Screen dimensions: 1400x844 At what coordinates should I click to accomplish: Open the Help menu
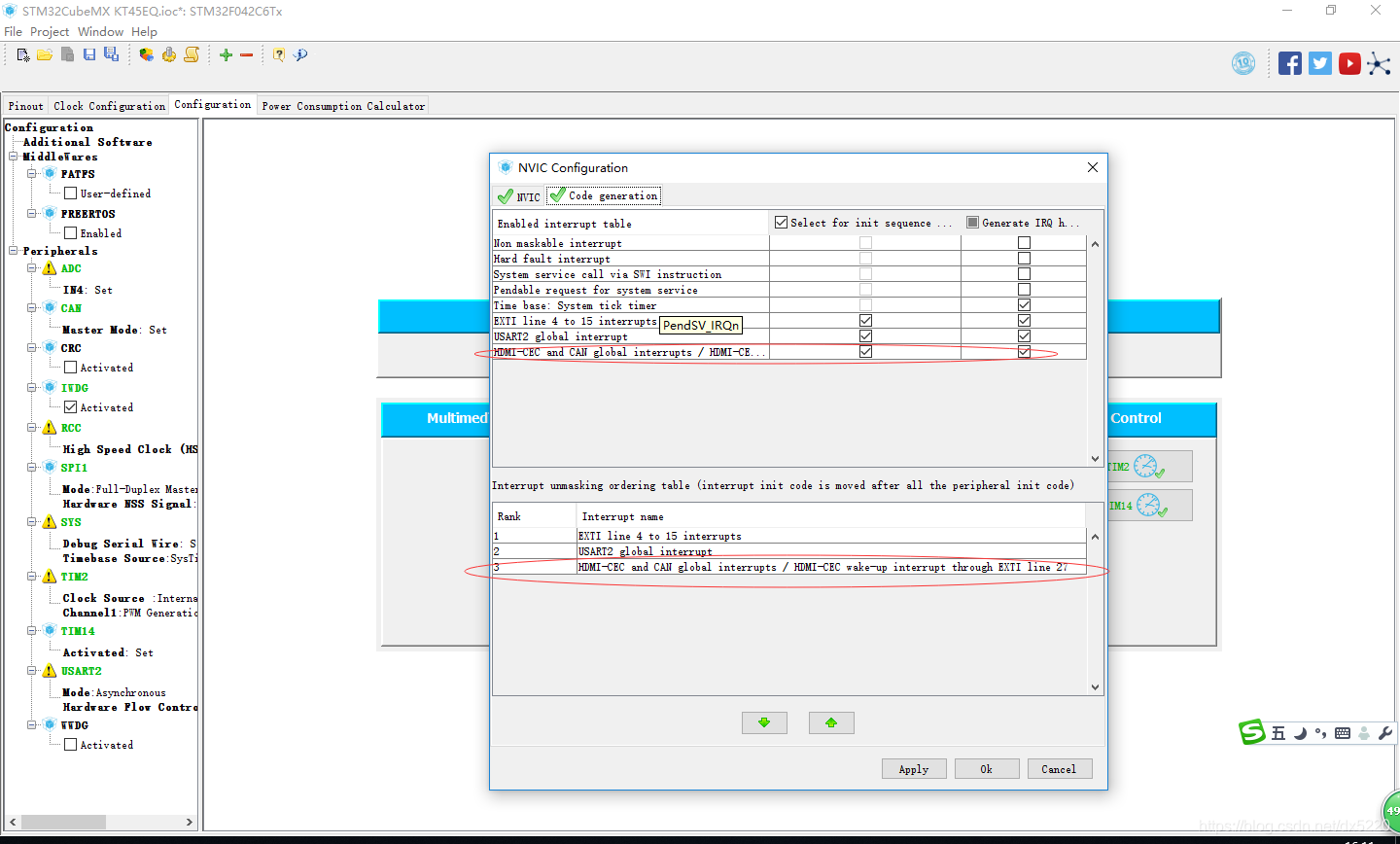tap(144, 31)
